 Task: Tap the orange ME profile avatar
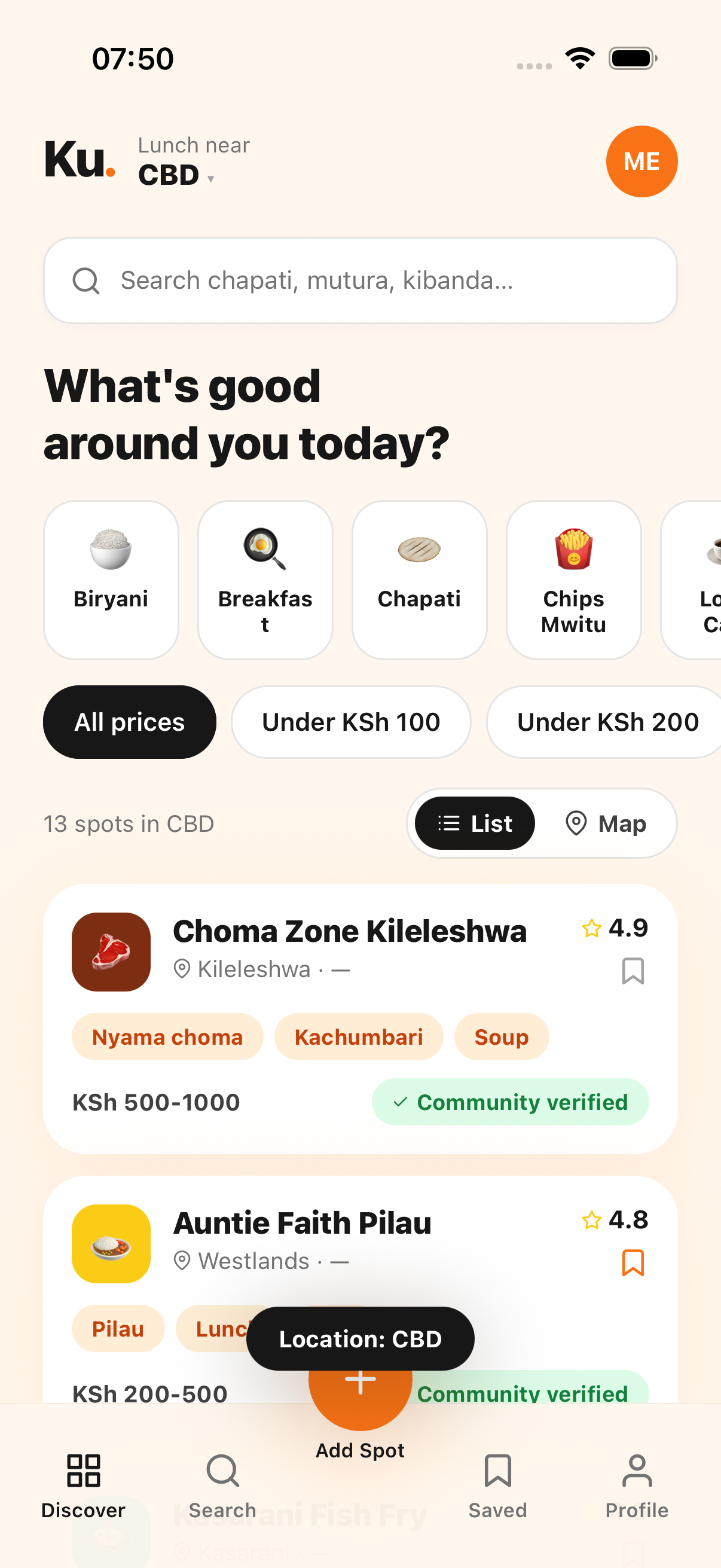point(641,161)
